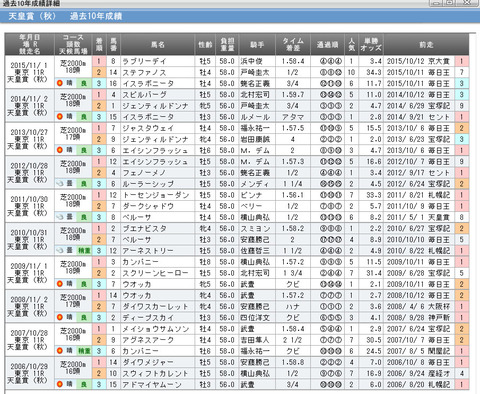Click the 騎手 column header
Viewport: 480px width, 394px height.
257,44
